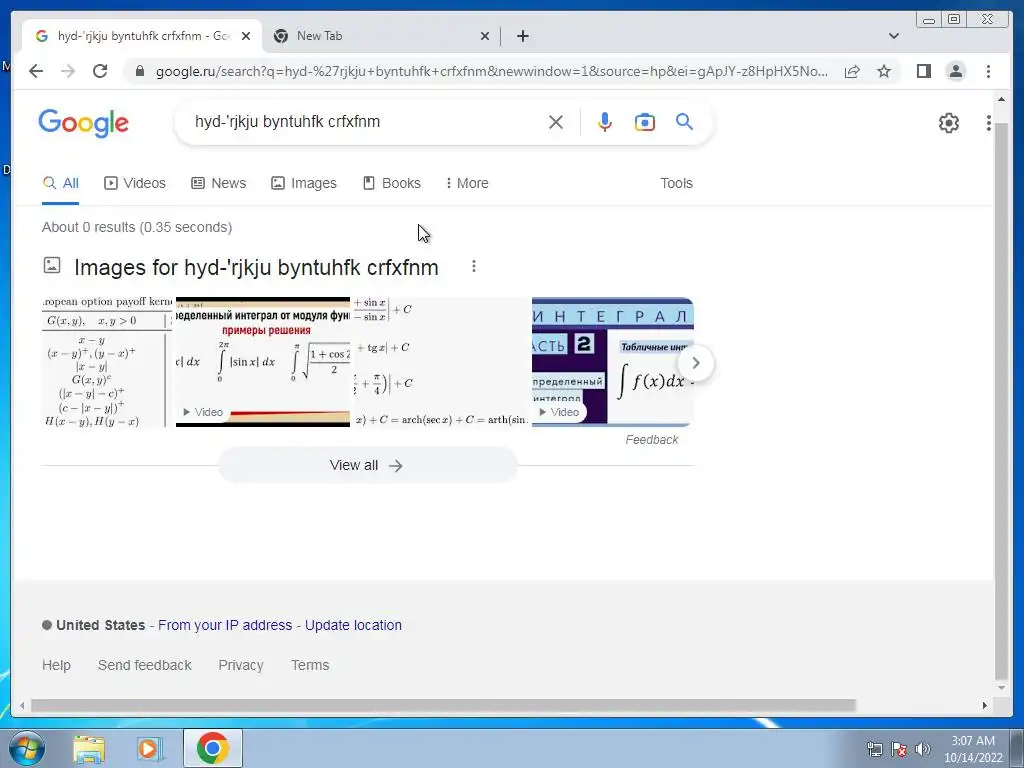Image resolution: width=1024 pixels, height=768 pixels.
Task: Open the Chrome profile avatar
Action: click(x=956, y=71)
